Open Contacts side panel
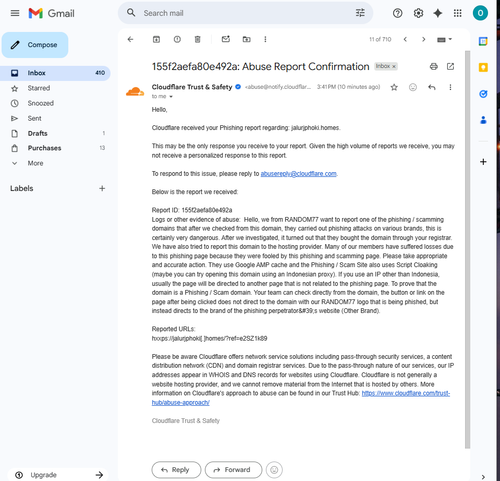500x481 pixels. (483, 120)
